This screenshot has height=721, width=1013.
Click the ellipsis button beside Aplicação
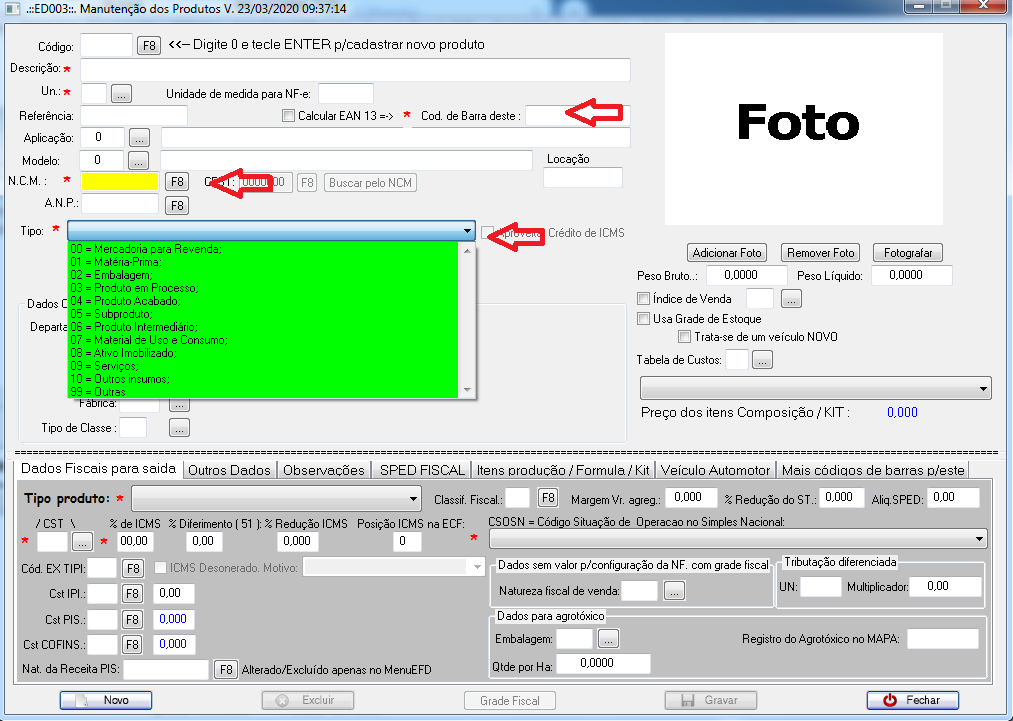tap(139, 136)
